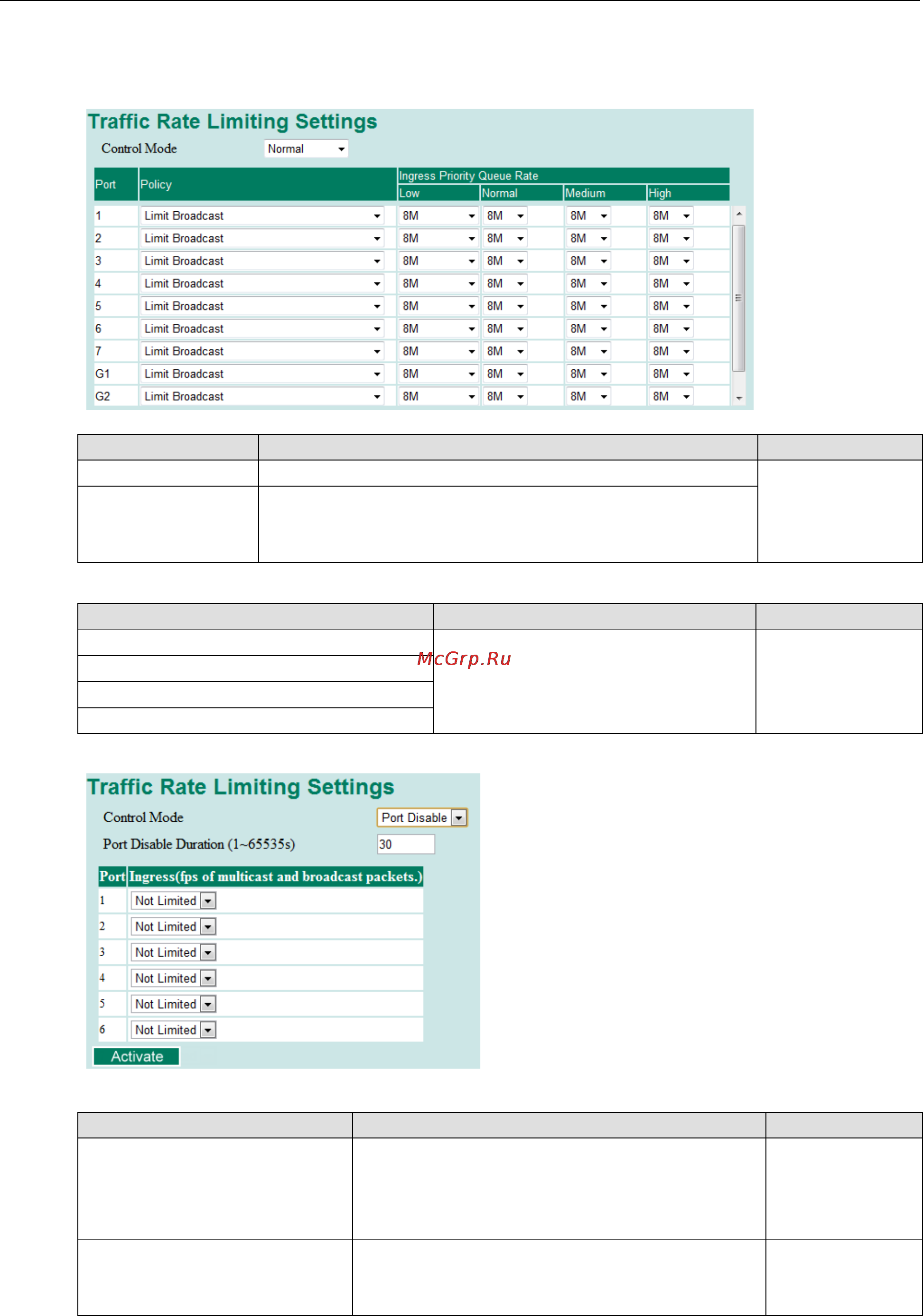
Task: Open the High queue rate dropdown for port 1
Action: coord(671,216)
